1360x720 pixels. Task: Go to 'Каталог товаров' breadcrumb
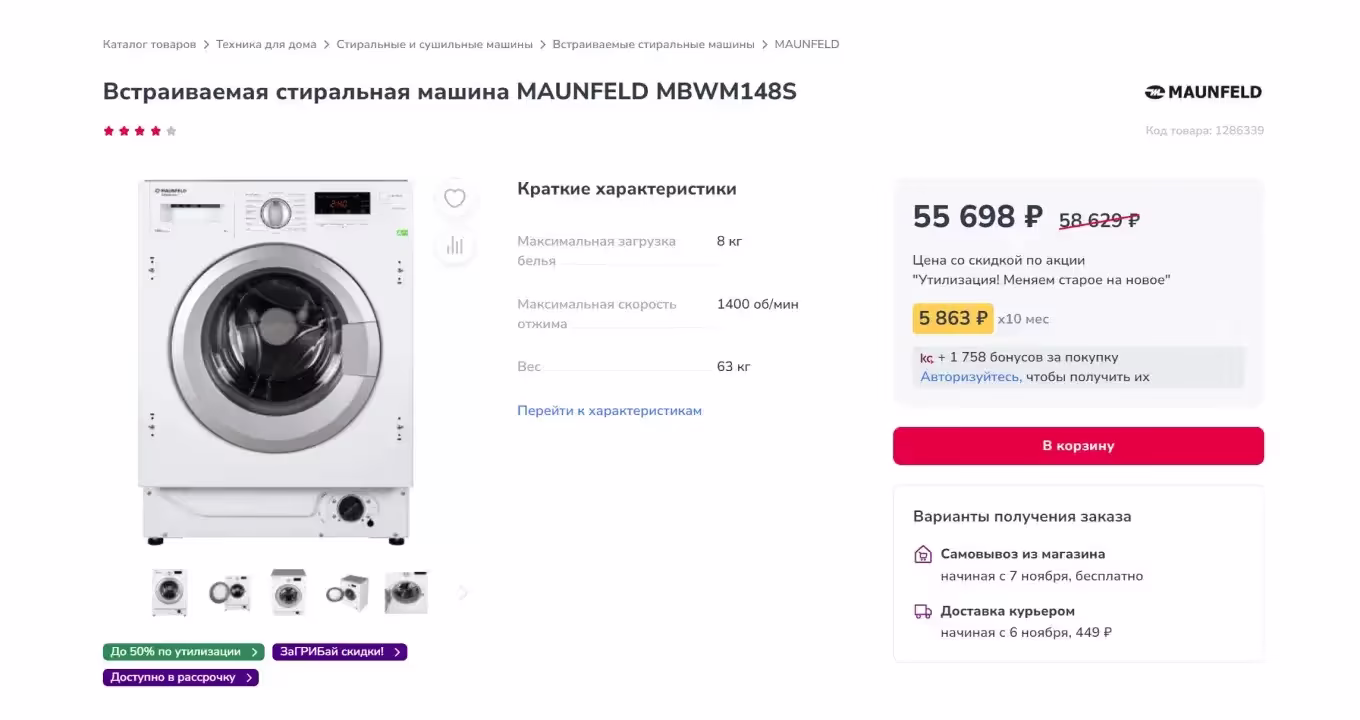[x=149, y=44]
